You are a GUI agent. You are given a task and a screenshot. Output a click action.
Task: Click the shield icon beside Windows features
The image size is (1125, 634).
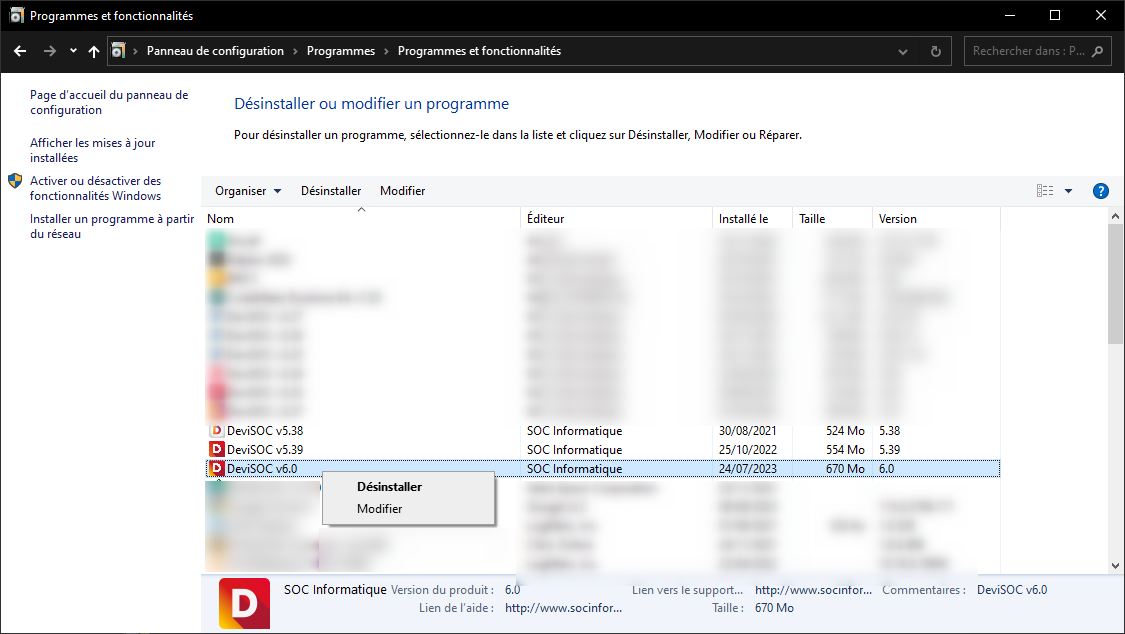(x=15, y=181)
